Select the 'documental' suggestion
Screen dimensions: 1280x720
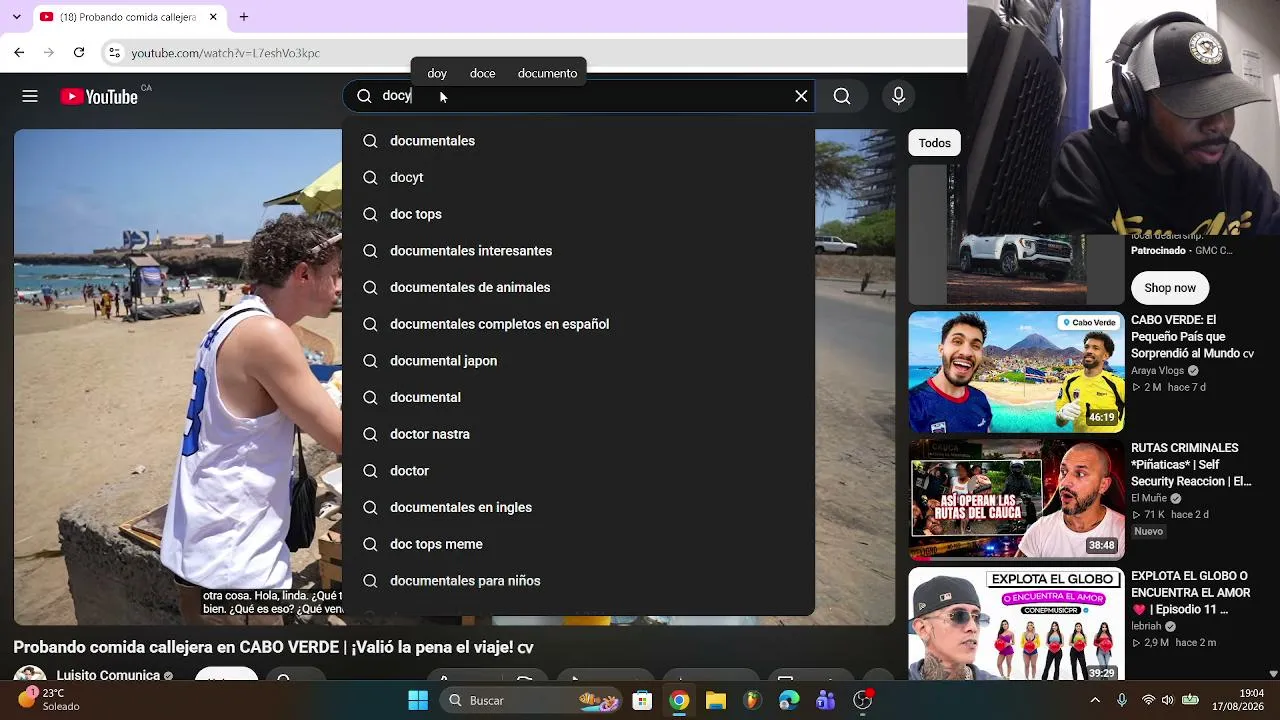[x=578, y=397]
